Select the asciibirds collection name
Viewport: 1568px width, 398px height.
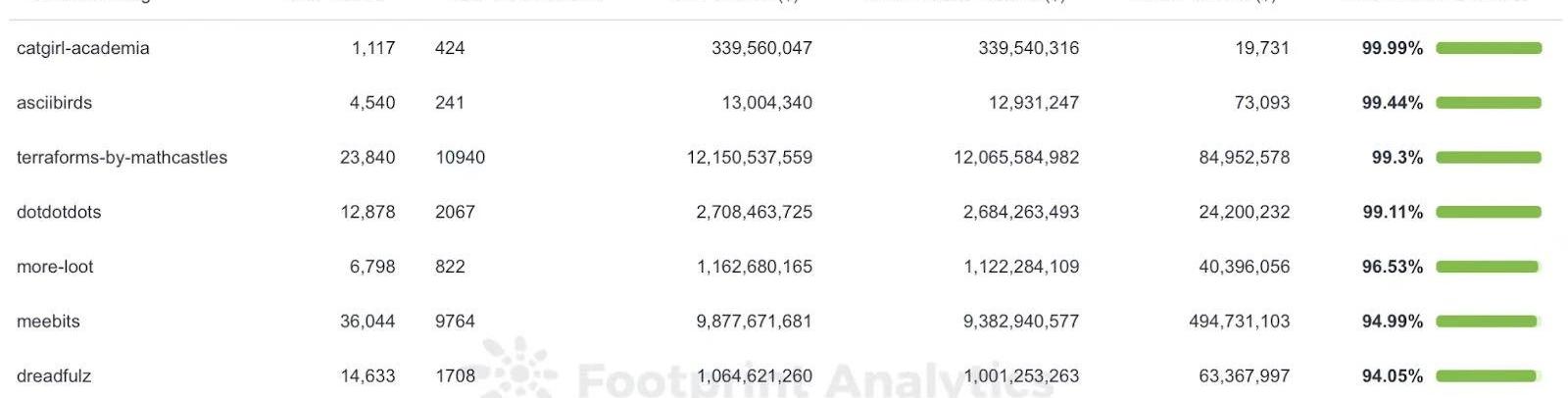point(54,103)
